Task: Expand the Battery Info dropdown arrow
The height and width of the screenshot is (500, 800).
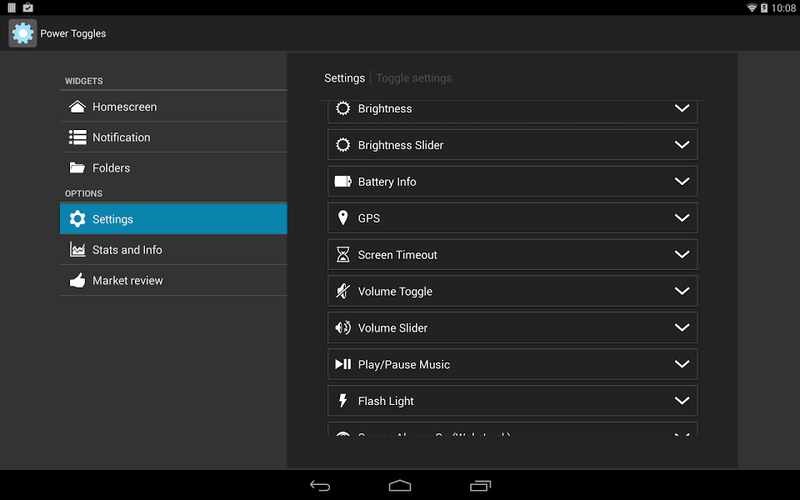Action: 682,182
